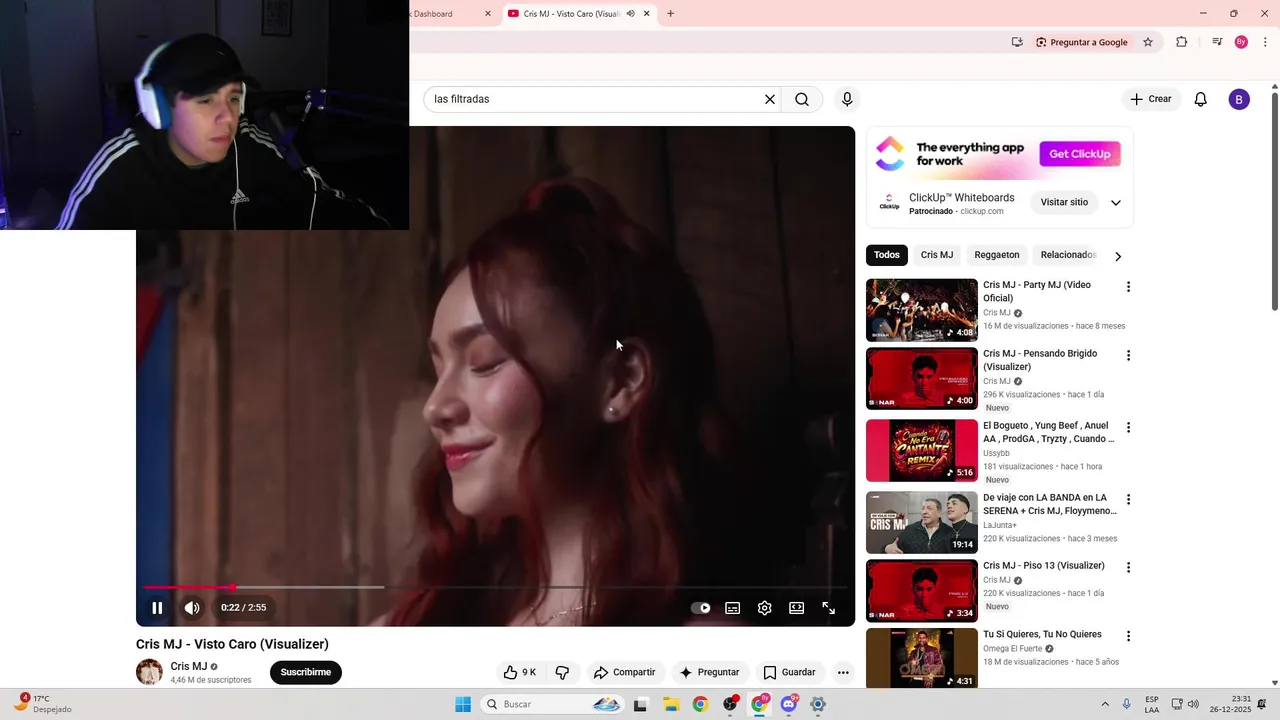1280x720 pixels.
Task: Open El Bogueto remix video thumbnail
Action: click(922, 450)
